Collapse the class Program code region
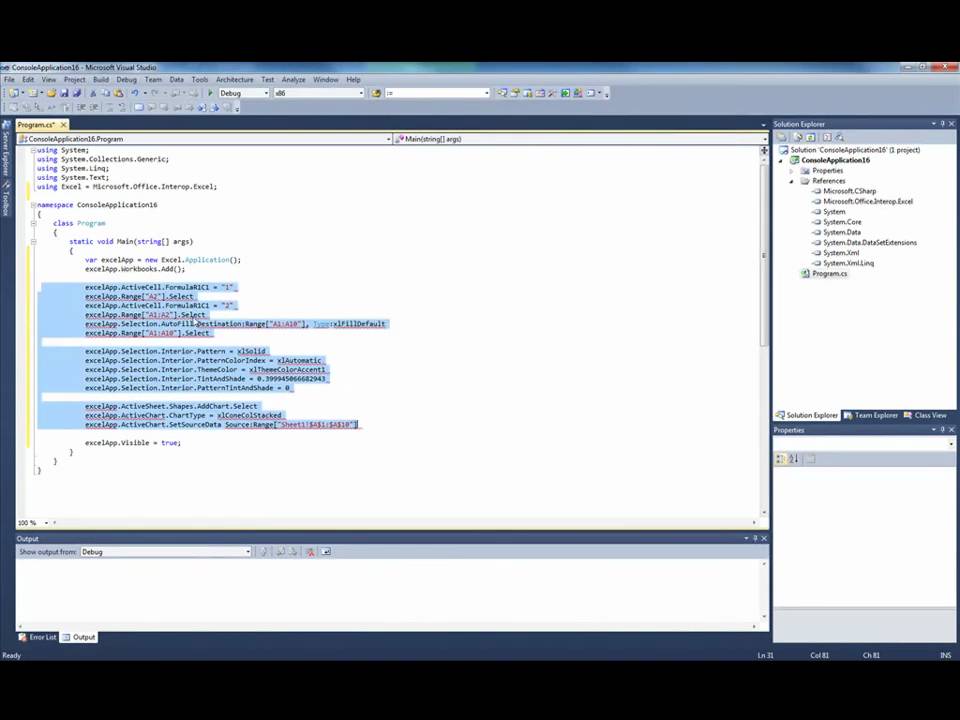 (34, 223)
